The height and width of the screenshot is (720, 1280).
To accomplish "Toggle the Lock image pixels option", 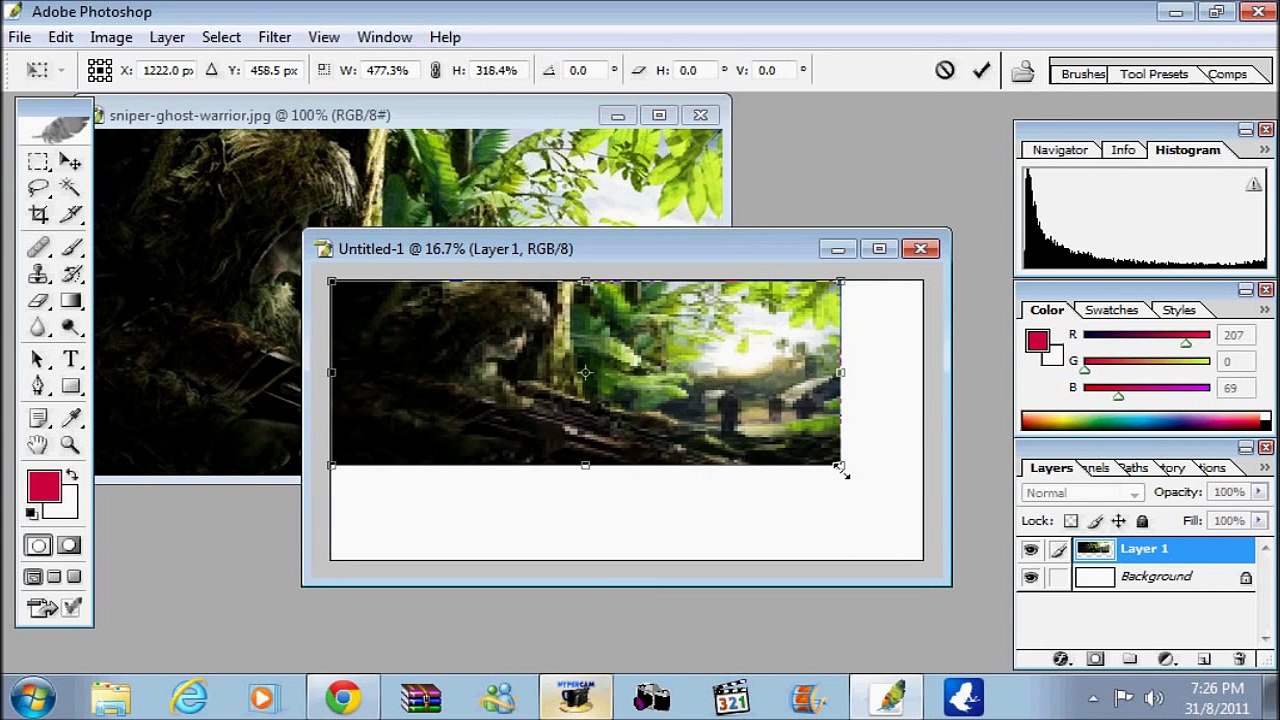I will click(1095, 521).
